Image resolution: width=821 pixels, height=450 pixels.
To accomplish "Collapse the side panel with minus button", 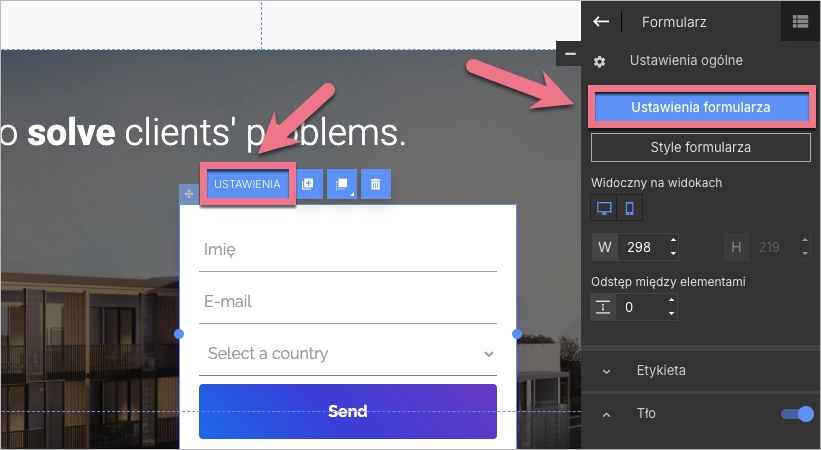I will [x=570, y=53].
